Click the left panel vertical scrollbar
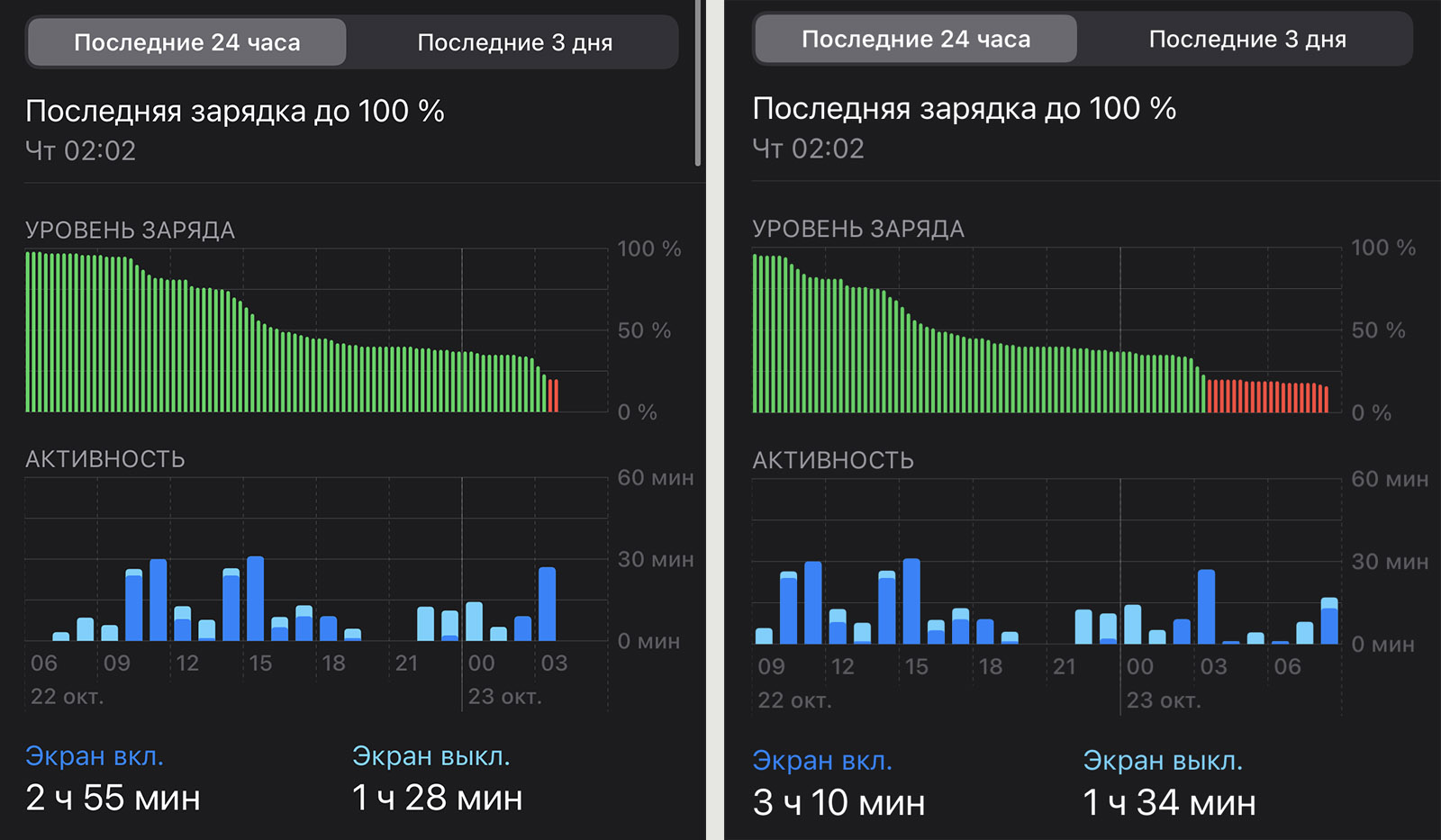 coord(698,83)
